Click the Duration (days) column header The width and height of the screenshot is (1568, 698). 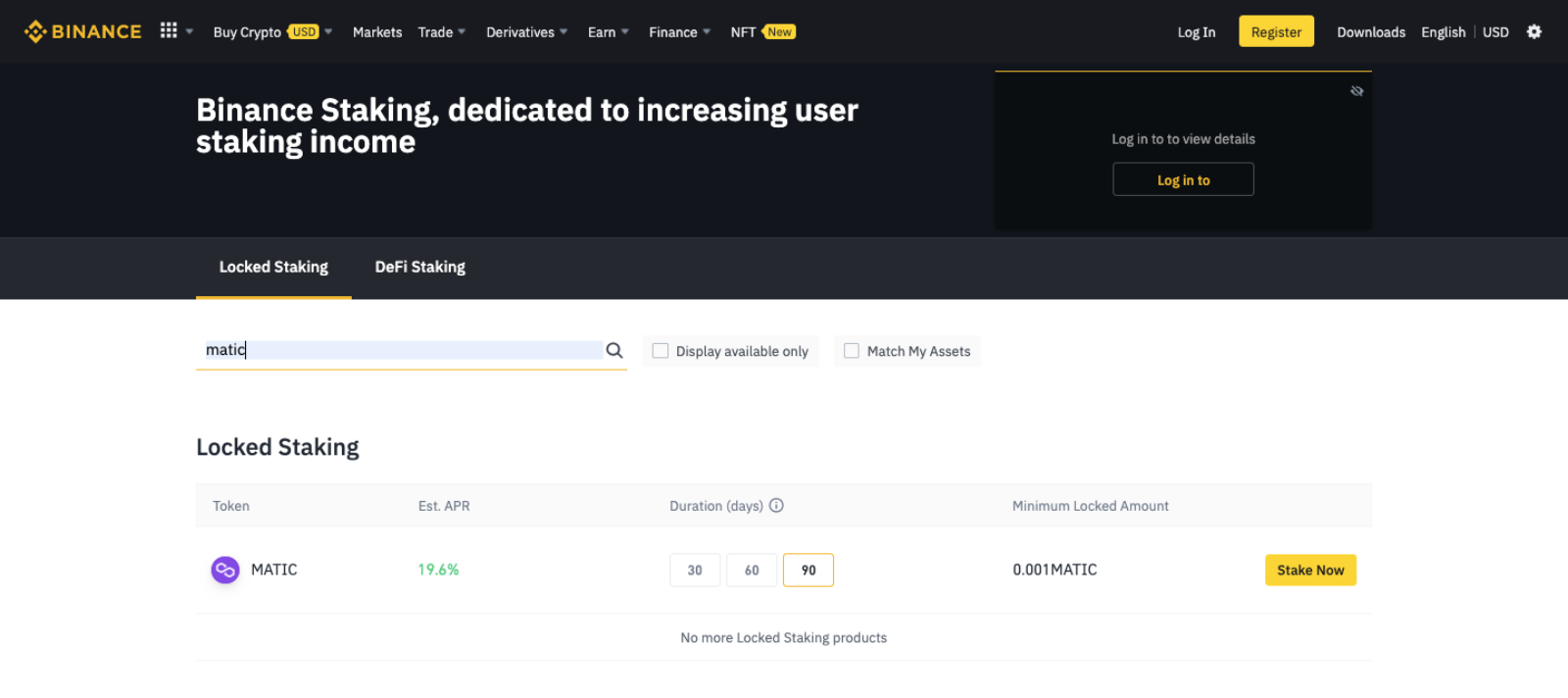pyautogui.click(x=716, y=506)
